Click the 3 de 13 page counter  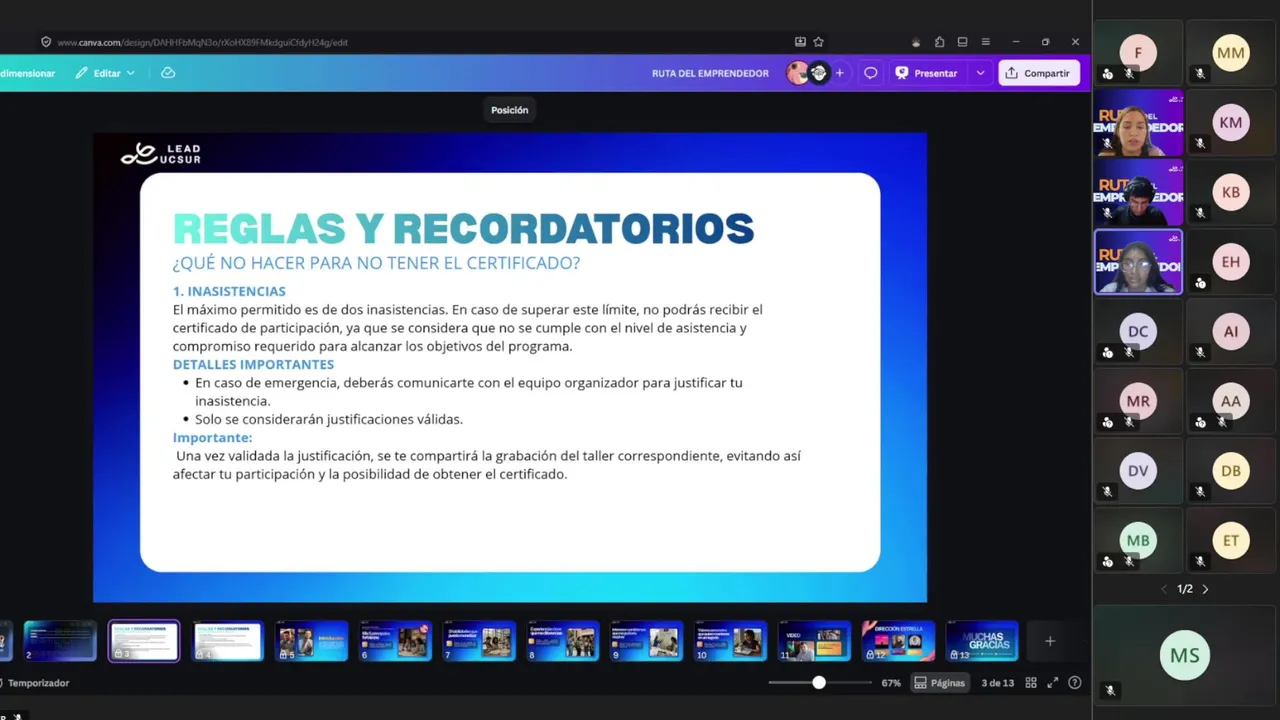[997, 683]
